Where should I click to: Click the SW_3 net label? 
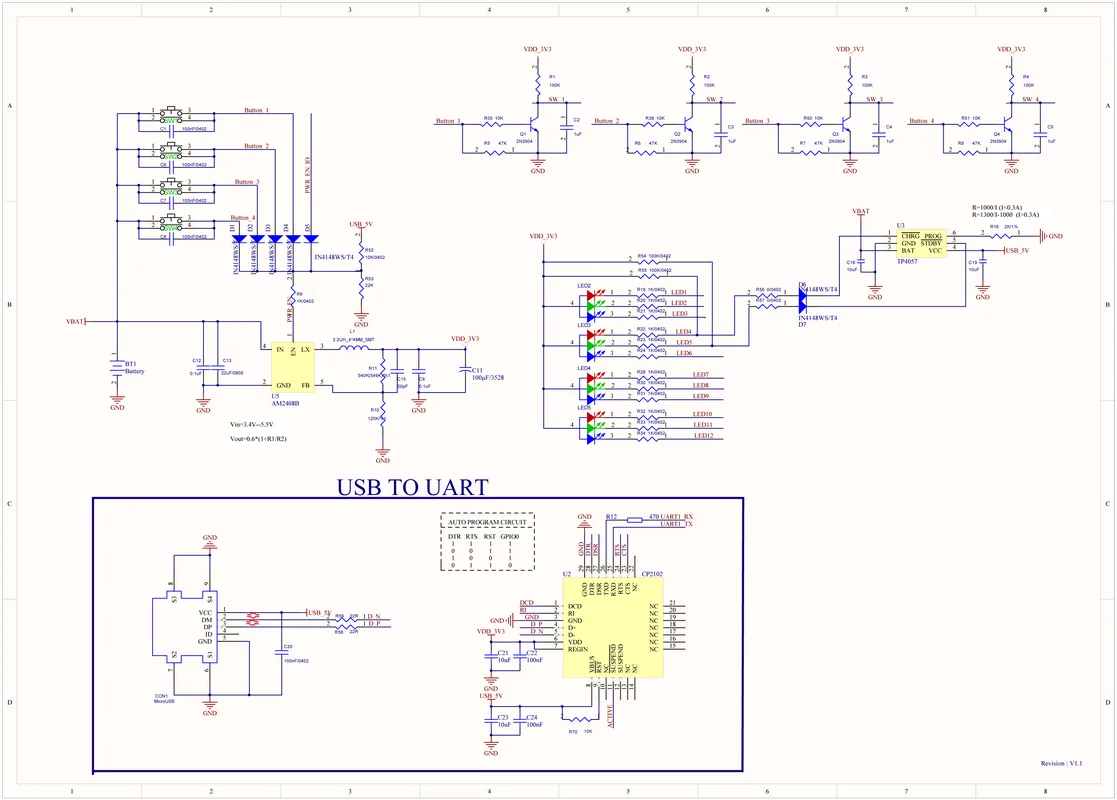tap(875, 100)
